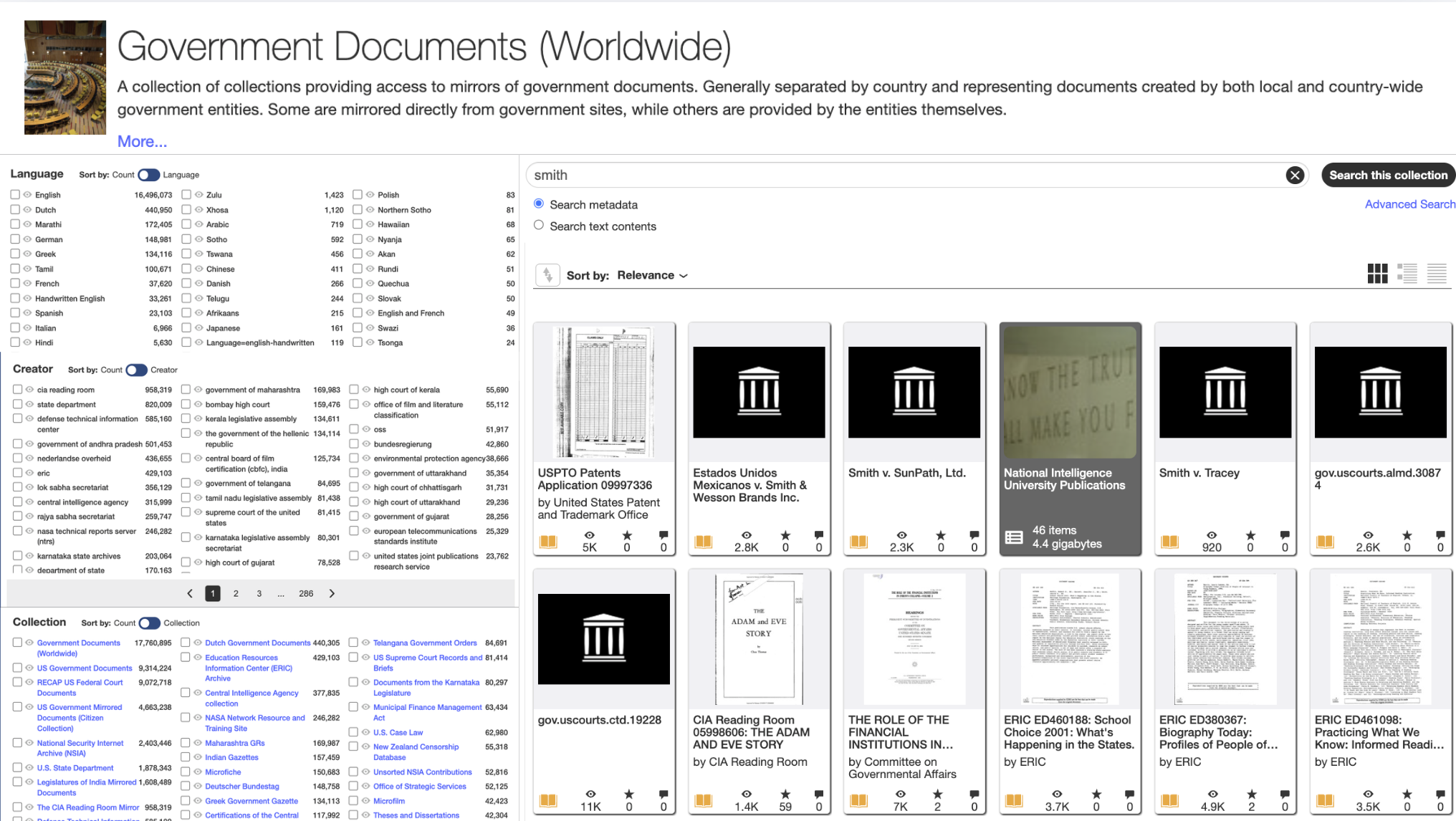Toggle Collection sort between Count and Collection

(149, 623)
